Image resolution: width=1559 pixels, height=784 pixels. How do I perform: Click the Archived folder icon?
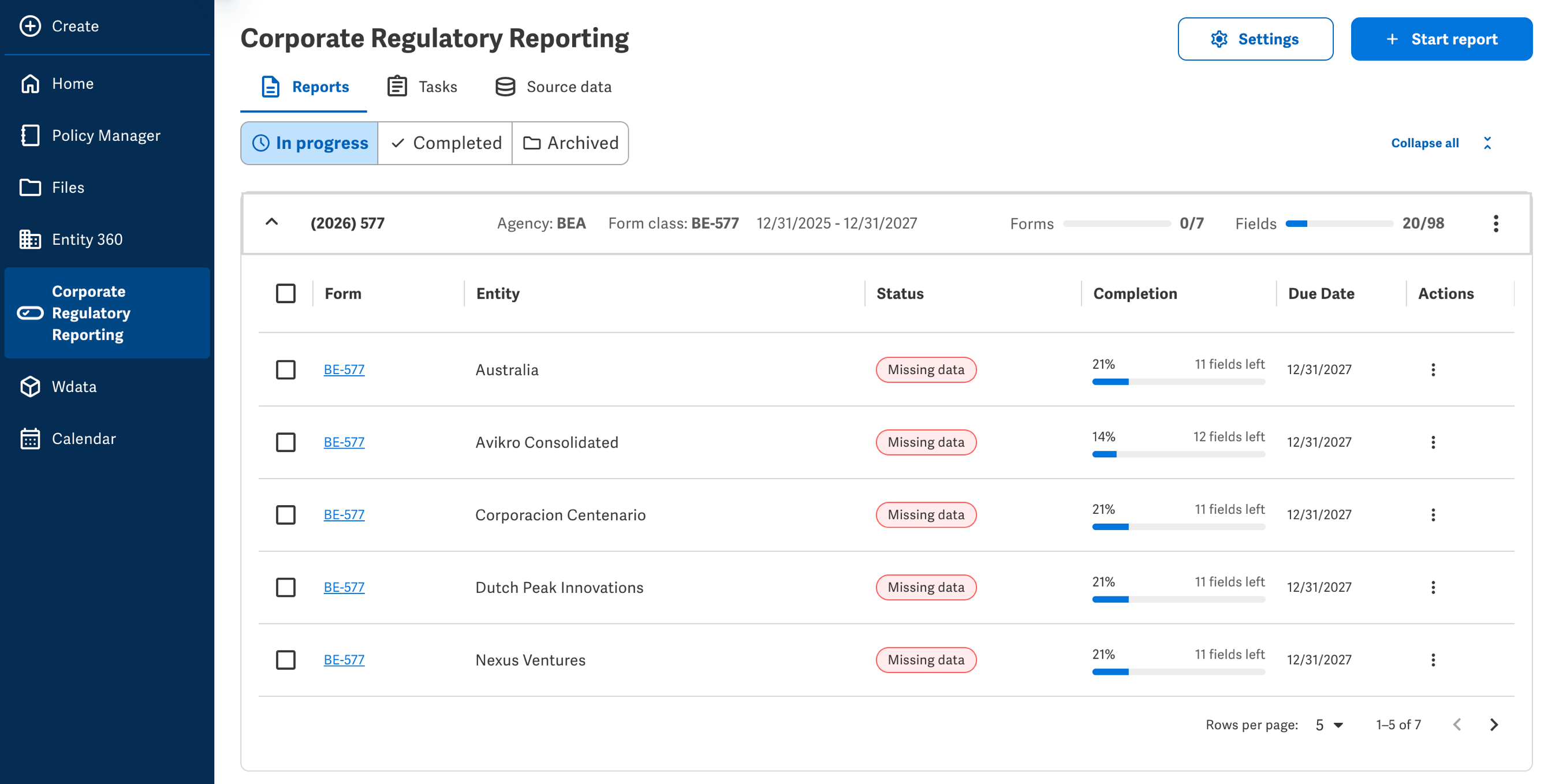pyautogui.click(x=532, y=143)
